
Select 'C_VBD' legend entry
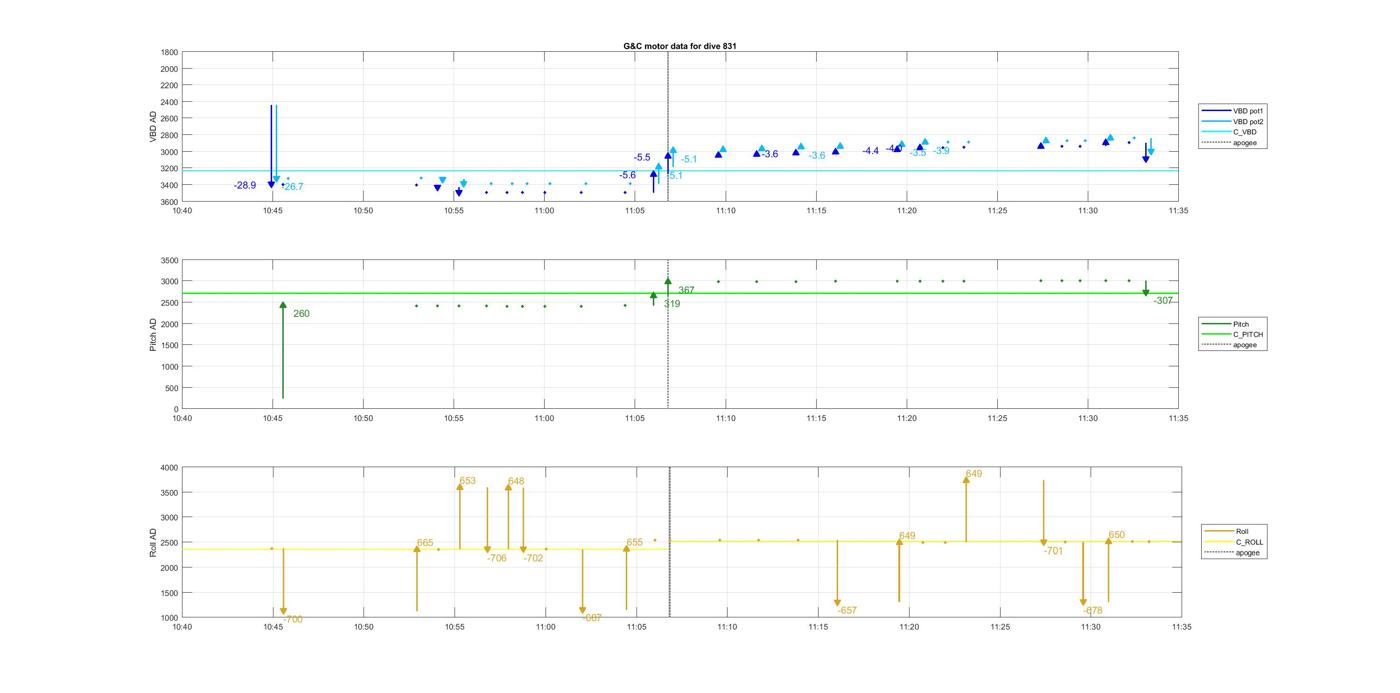click(x=1245, y=132)
